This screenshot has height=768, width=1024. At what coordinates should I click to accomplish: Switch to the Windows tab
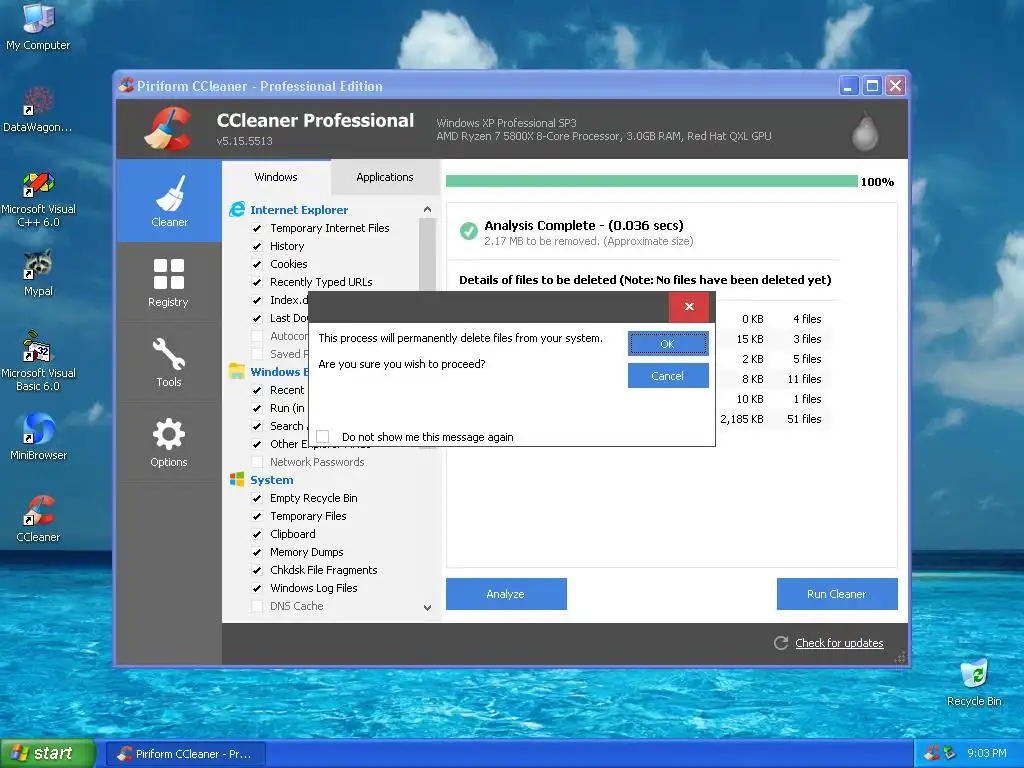[276, 177]
